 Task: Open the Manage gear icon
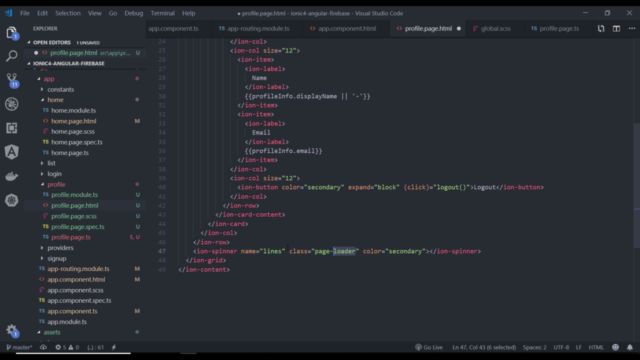click(12, 330)
